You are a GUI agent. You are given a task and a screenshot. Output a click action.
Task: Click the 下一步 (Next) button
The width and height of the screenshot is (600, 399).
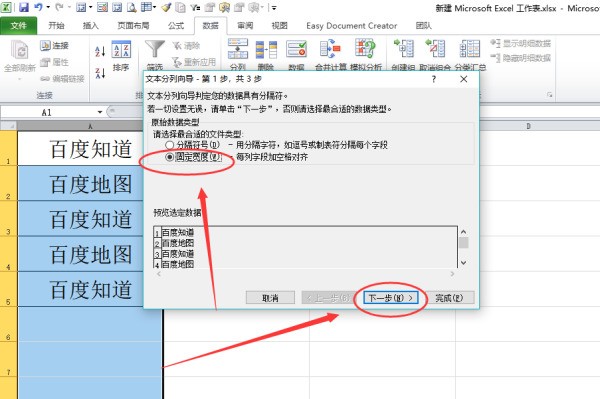[x=390, y=298]
